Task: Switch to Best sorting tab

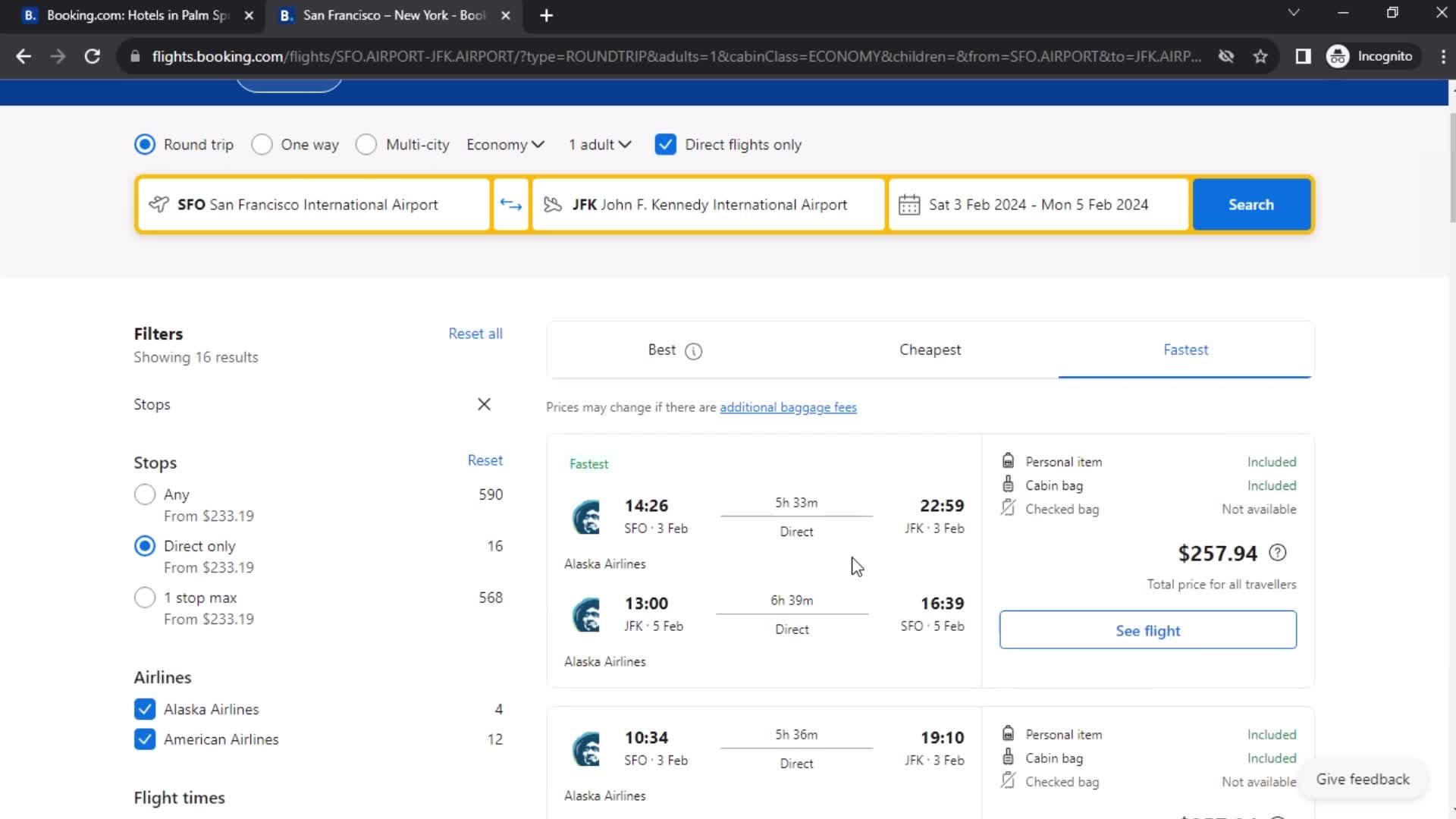Action: pyautogui.click(x=674, y=350)
